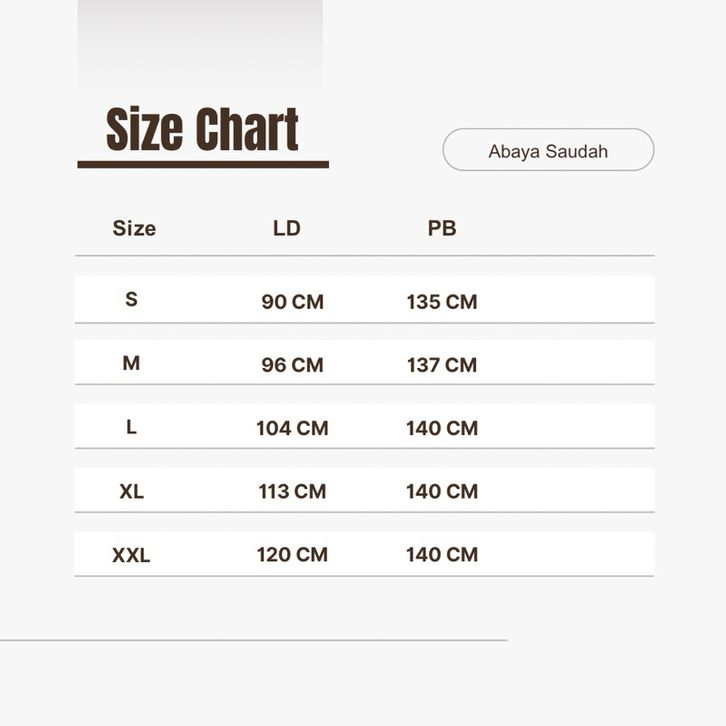The image size is (726, 726).
Task: Click the 135 CM PB value
Action: (x=442, y=301)
